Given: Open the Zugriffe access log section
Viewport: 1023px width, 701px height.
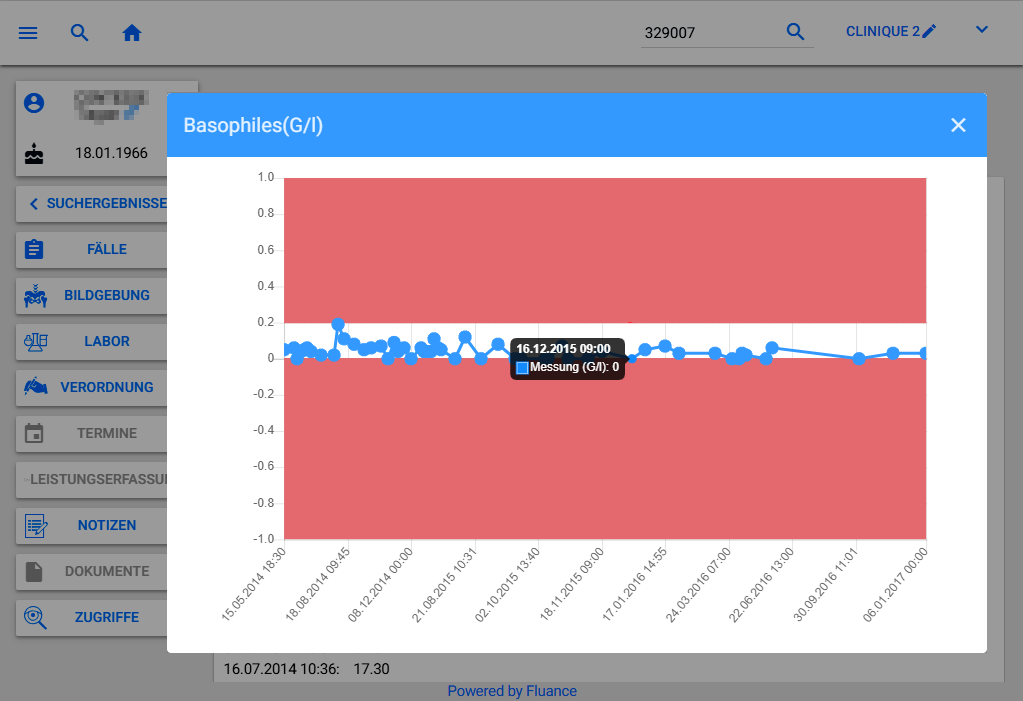Looking at the screenshot, I should [x=106, y=617].
